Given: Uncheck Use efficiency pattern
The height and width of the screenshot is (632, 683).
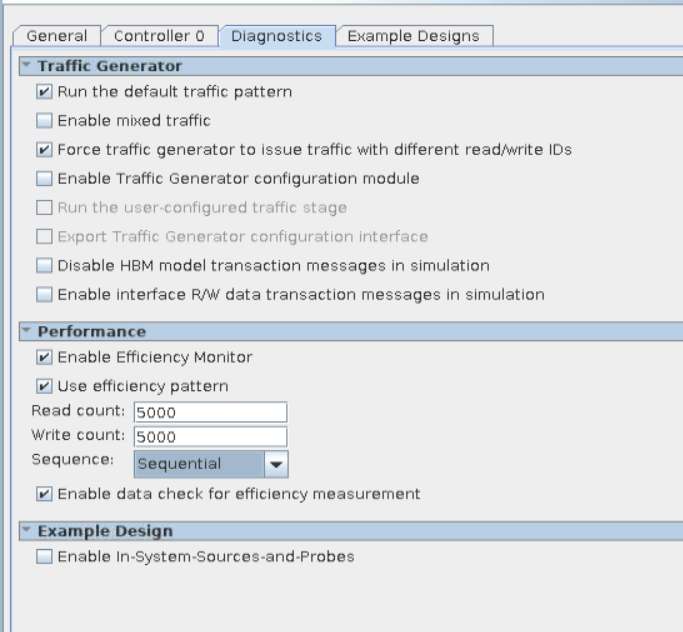Looking at the screenshot, I should [x=44, y=386].
